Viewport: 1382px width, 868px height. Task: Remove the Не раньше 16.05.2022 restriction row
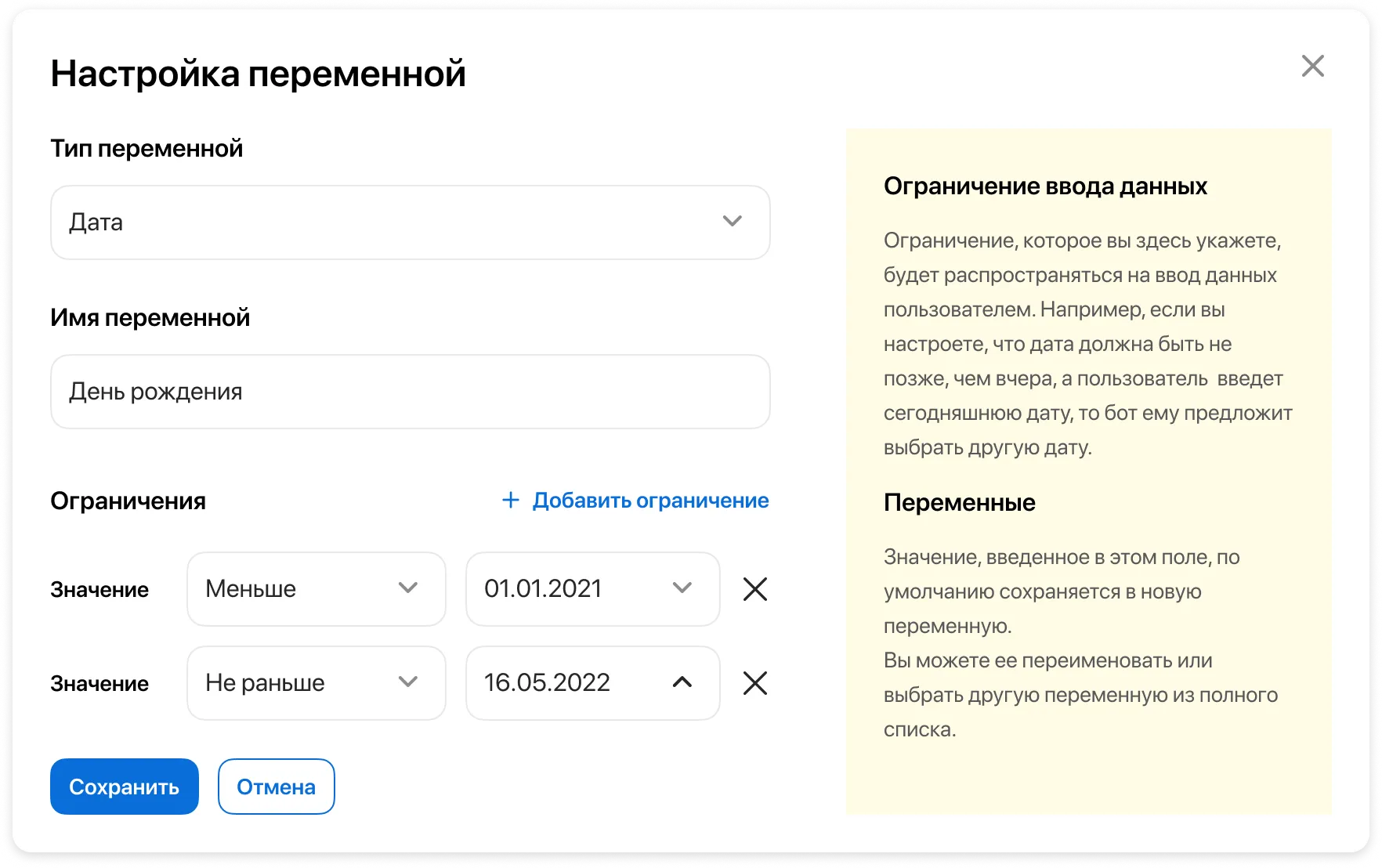754,683
